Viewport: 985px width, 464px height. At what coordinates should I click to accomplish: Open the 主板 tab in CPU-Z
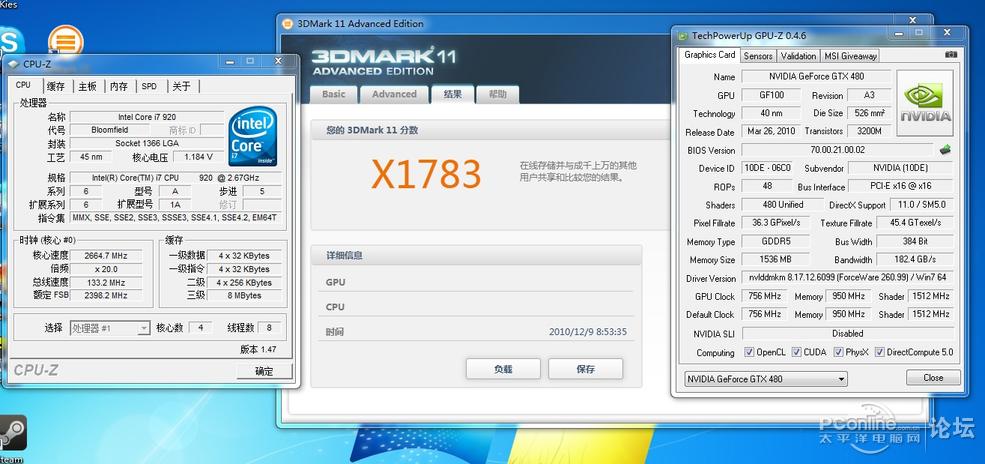pos(87,87)
